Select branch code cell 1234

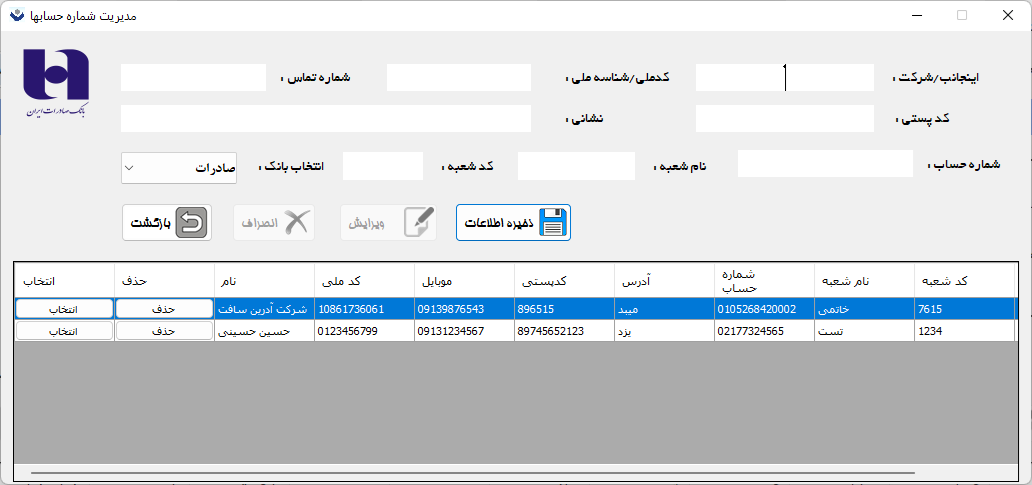pos(965,331)
